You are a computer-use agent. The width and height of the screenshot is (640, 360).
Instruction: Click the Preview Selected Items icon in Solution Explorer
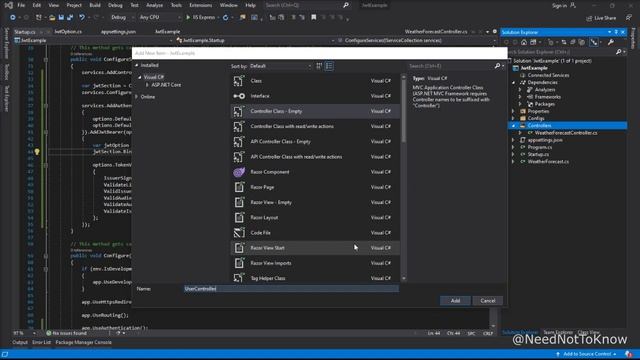tap(594, 42)
